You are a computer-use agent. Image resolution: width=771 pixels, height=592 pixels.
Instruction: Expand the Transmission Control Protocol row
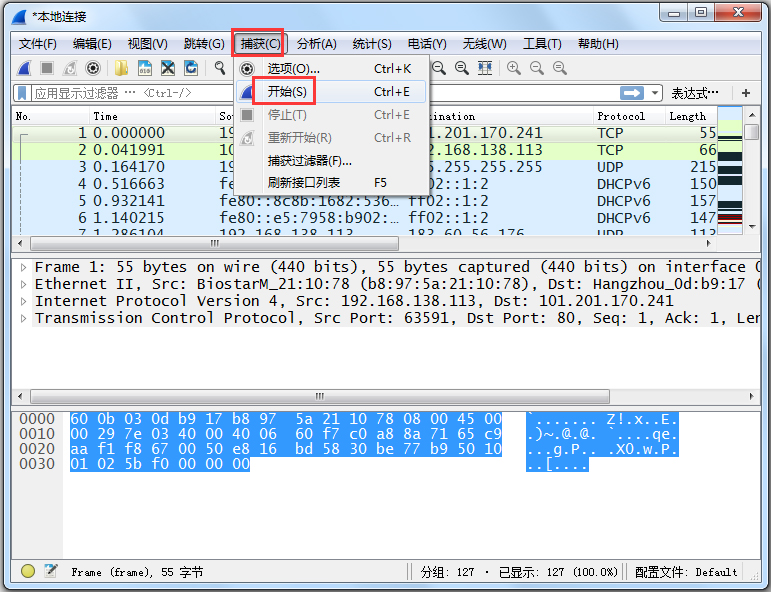point(24,318)
